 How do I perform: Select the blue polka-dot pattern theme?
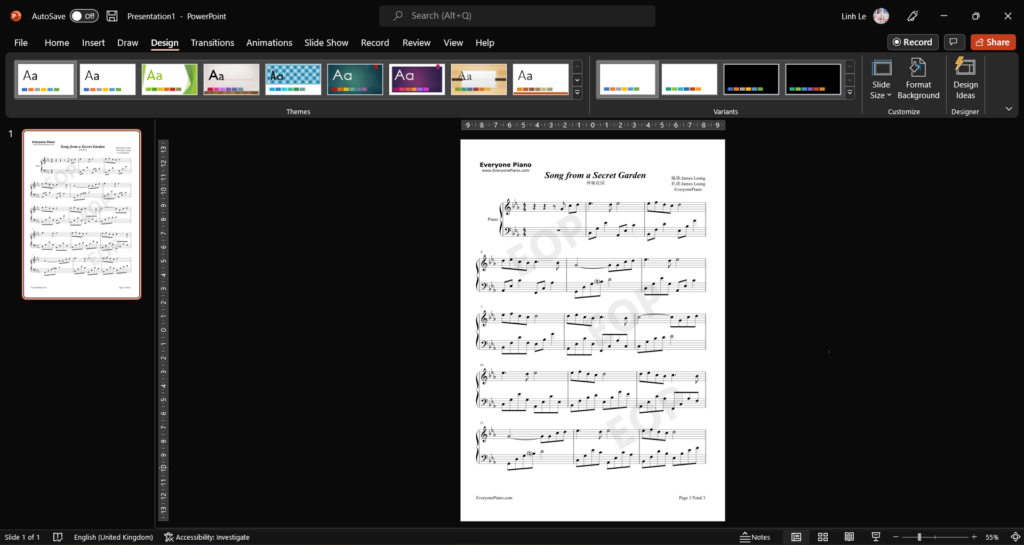293,79
